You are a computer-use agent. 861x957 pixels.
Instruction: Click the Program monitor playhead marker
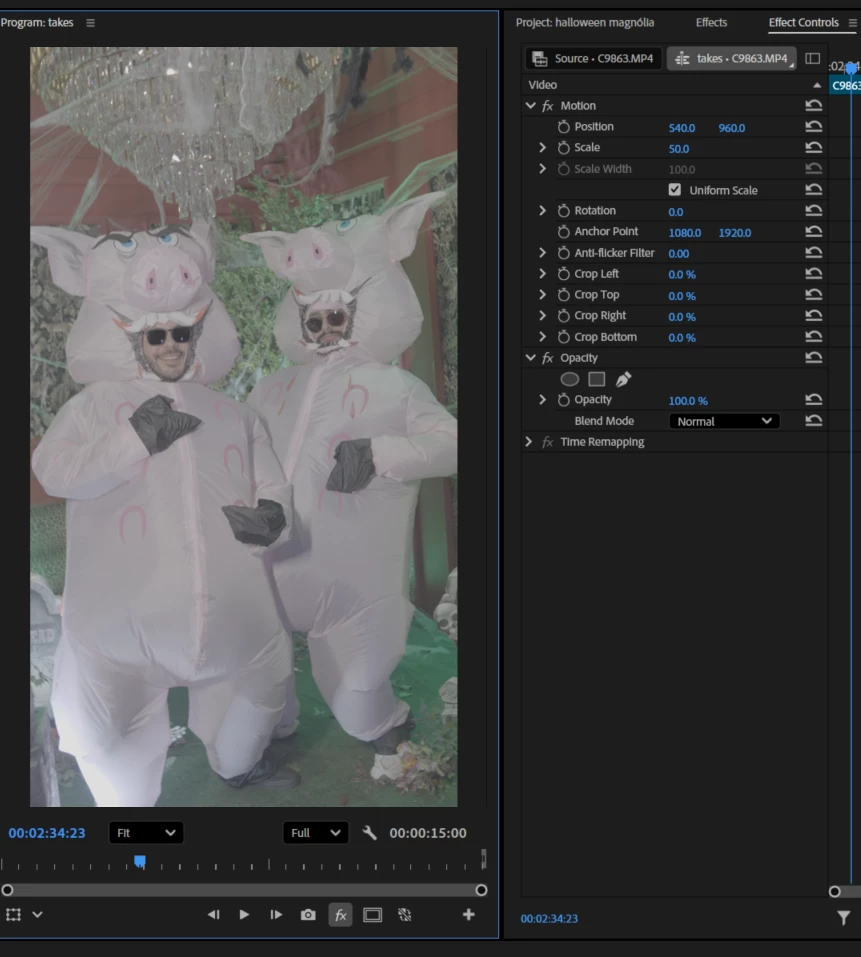click(x=140, y=861)
